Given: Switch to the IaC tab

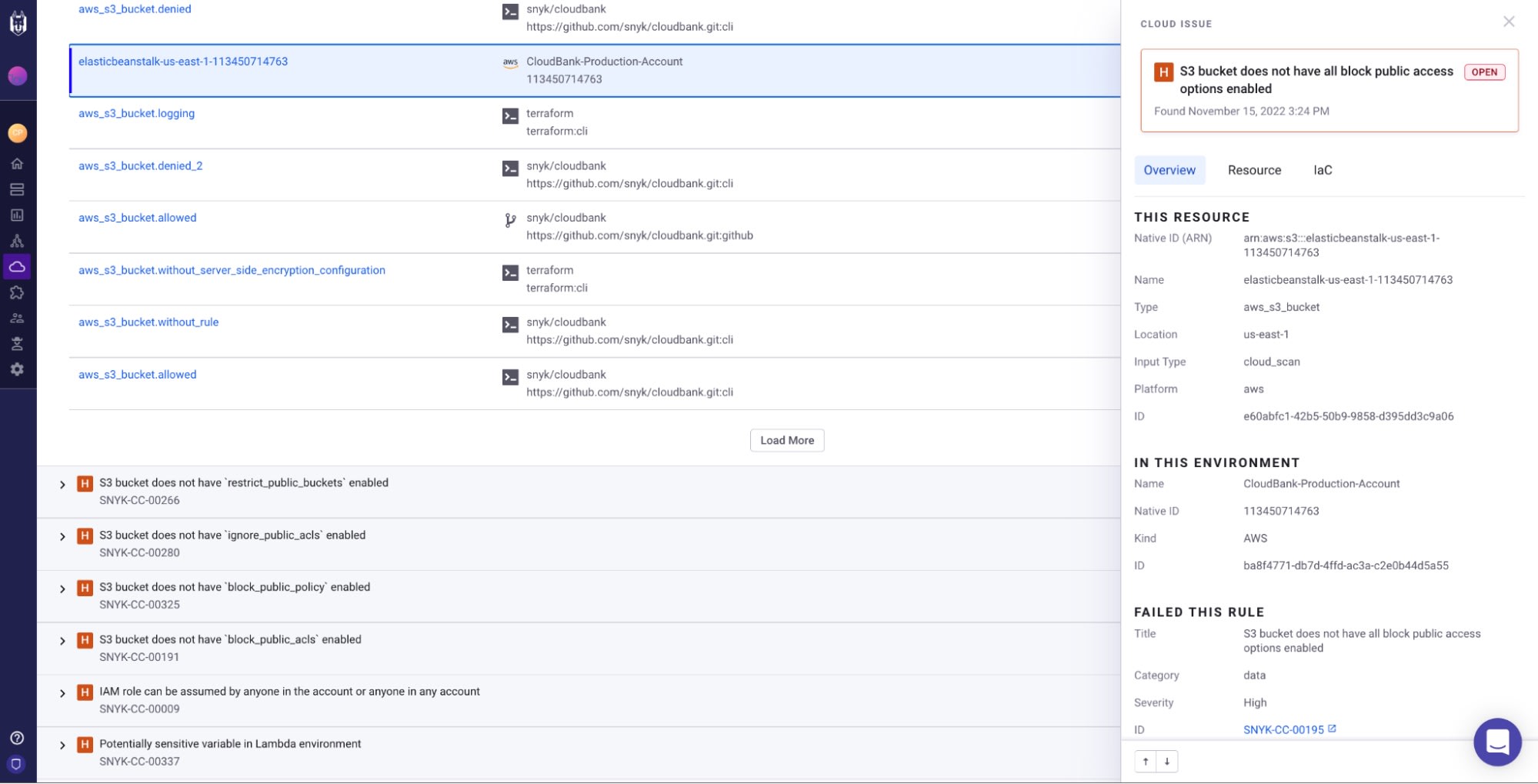Looking at the screenshot, I should (1323, 170).
